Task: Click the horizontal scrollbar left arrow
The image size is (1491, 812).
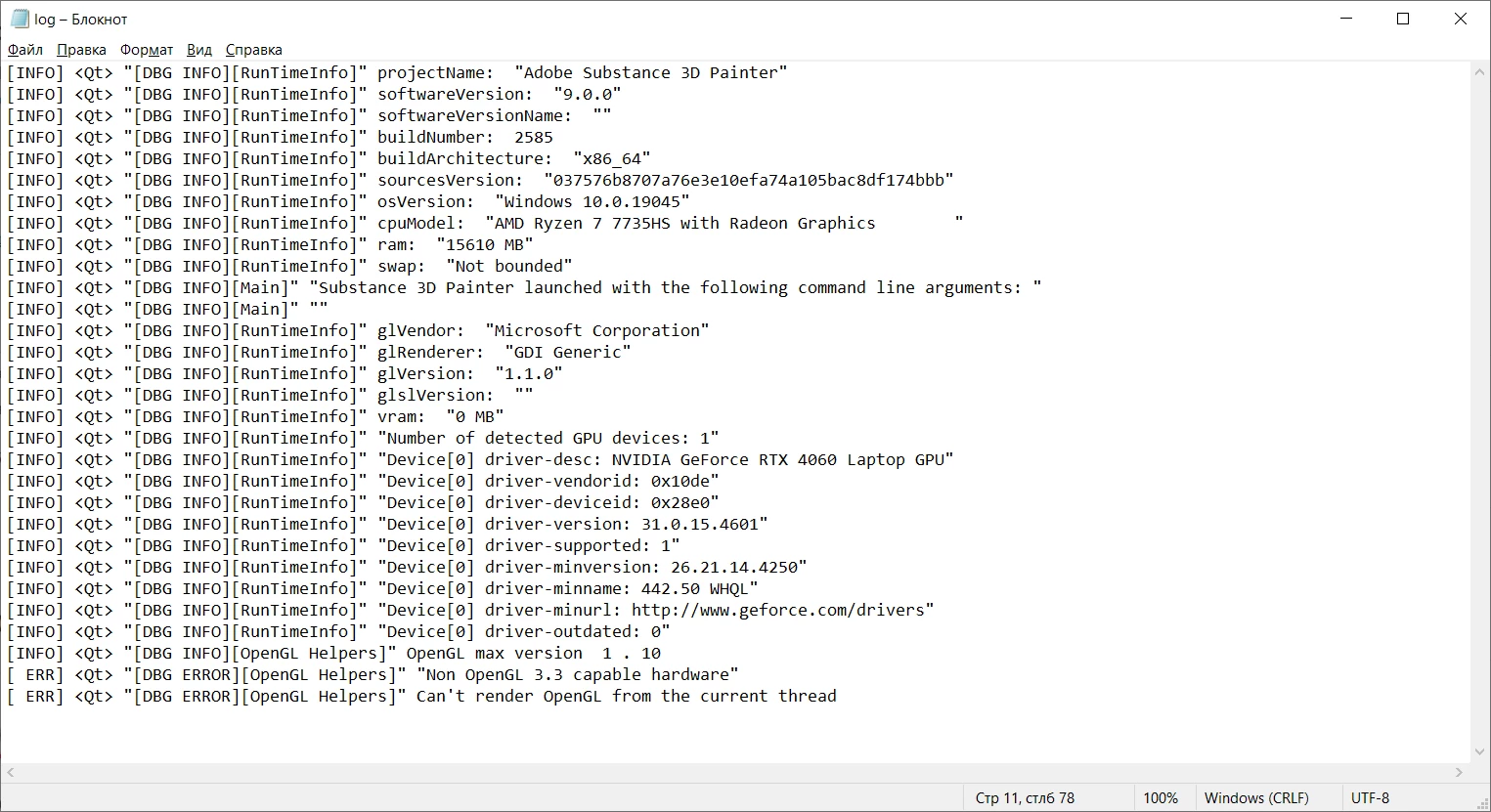Action: tap(10, 772)
